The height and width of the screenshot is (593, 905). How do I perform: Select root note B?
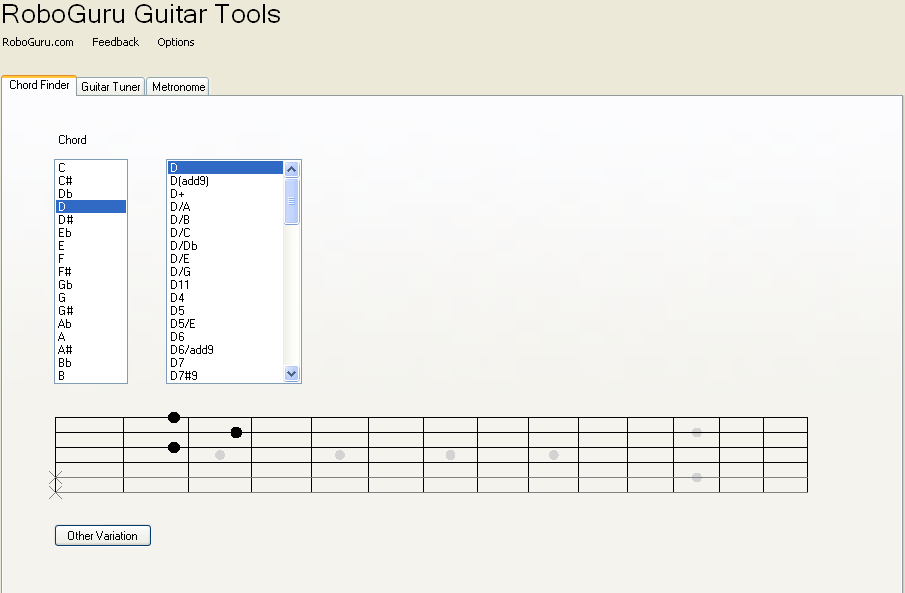point(91,375)
